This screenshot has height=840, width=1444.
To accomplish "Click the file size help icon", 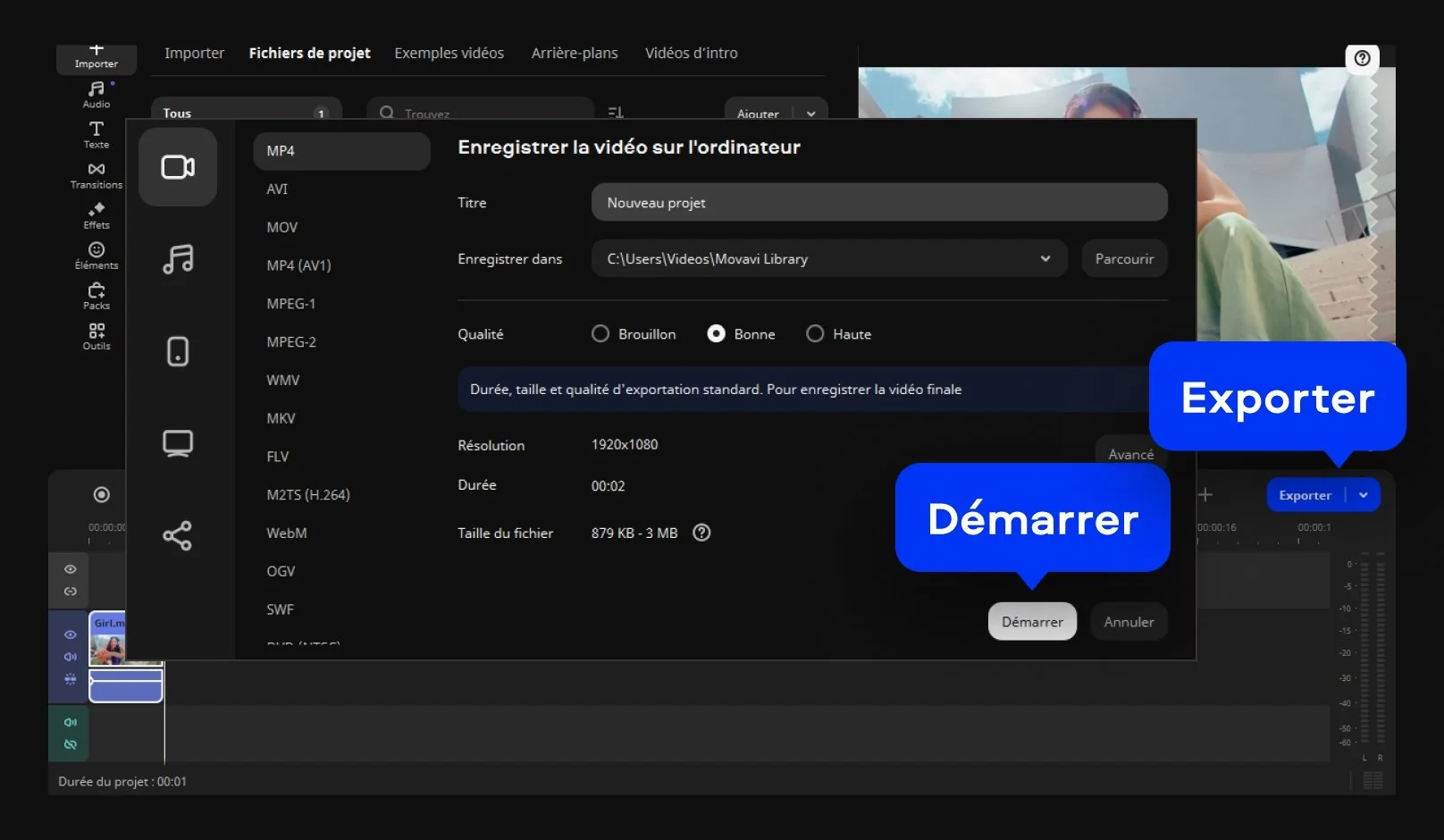I will coord(702,533).
